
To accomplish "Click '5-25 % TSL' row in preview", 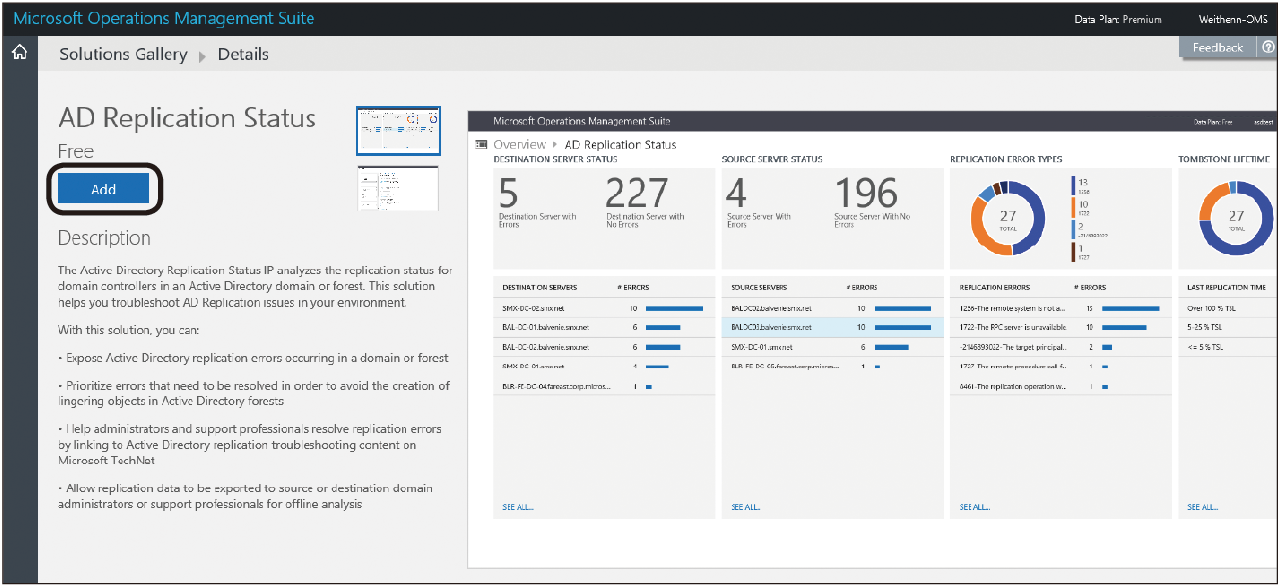I will (x=1229, y=327).
